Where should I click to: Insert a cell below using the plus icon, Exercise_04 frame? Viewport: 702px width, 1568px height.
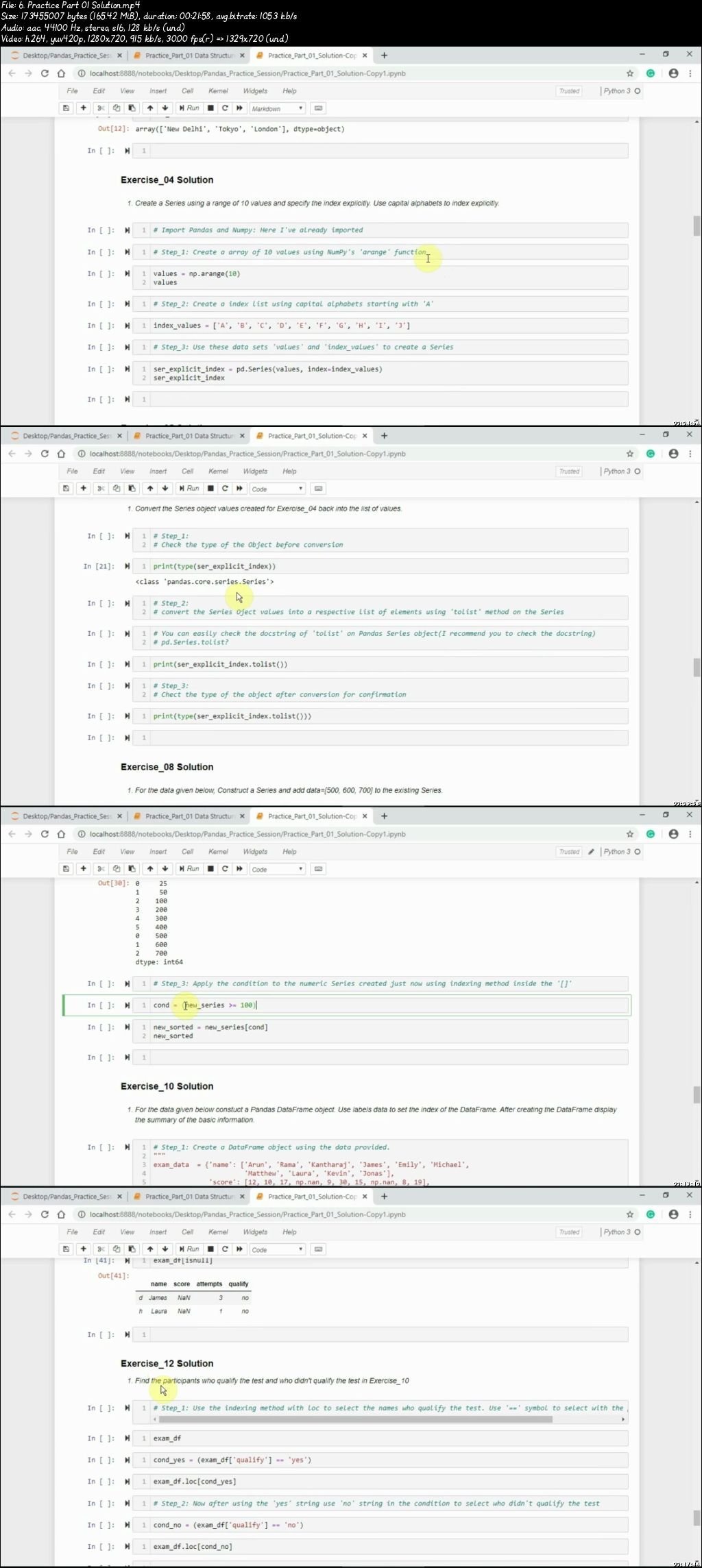pos(83,108)
